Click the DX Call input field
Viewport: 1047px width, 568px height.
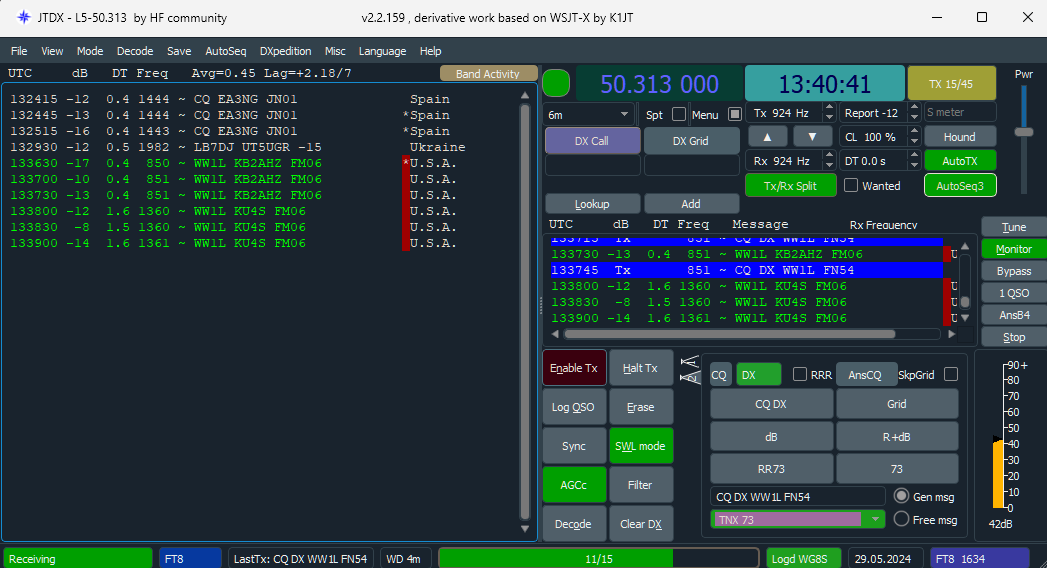593,166
